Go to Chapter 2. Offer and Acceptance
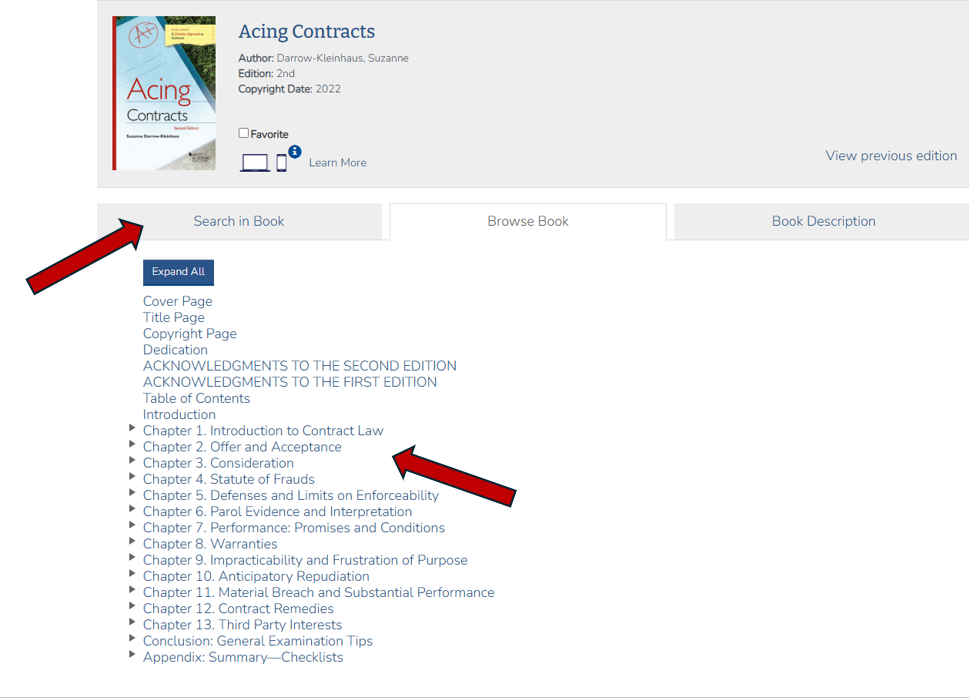Screen dimensions: 969x698 pyautogui.click(x=242, y=447)
